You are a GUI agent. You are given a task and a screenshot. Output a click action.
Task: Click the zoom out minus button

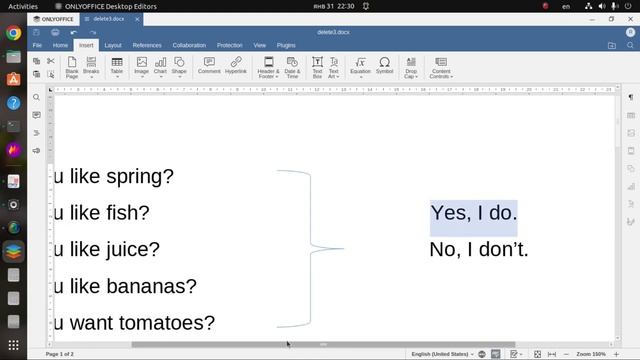pyautogui.click(x=566, y=354)
